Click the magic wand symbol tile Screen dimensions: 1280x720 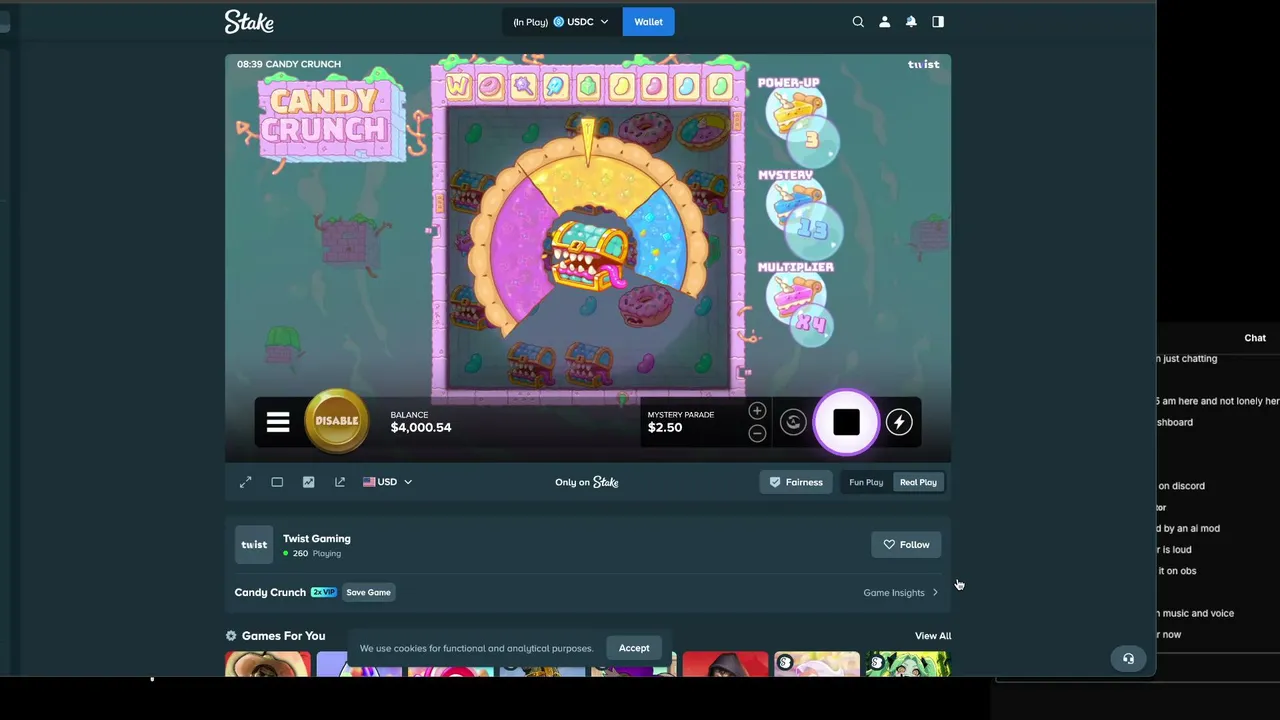click(523, 87)
